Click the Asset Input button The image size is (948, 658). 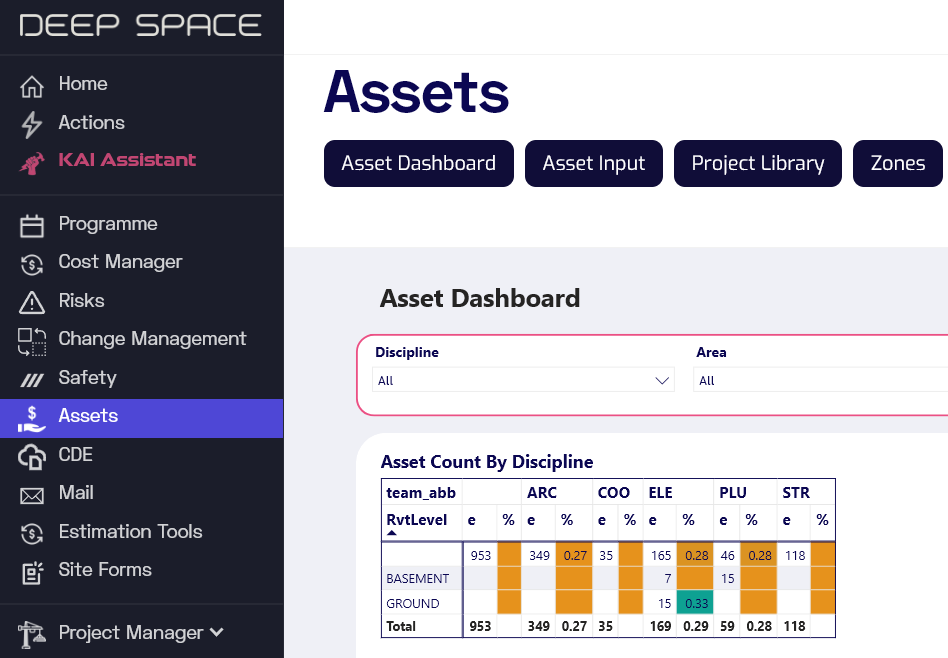click(594, 163)
